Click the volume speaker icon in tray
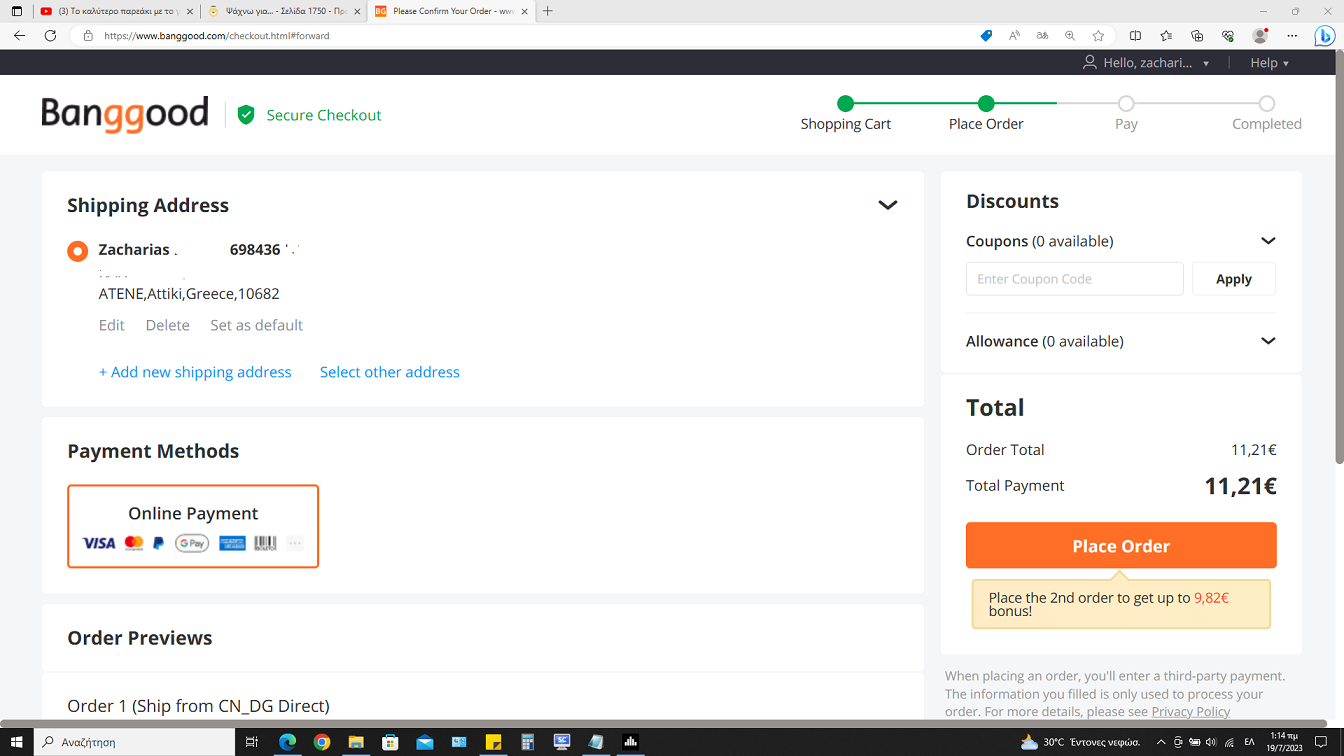Image resolution: width=1344 pixels, height=756 pixels. pyautogui.click(x=1211, y=742)
